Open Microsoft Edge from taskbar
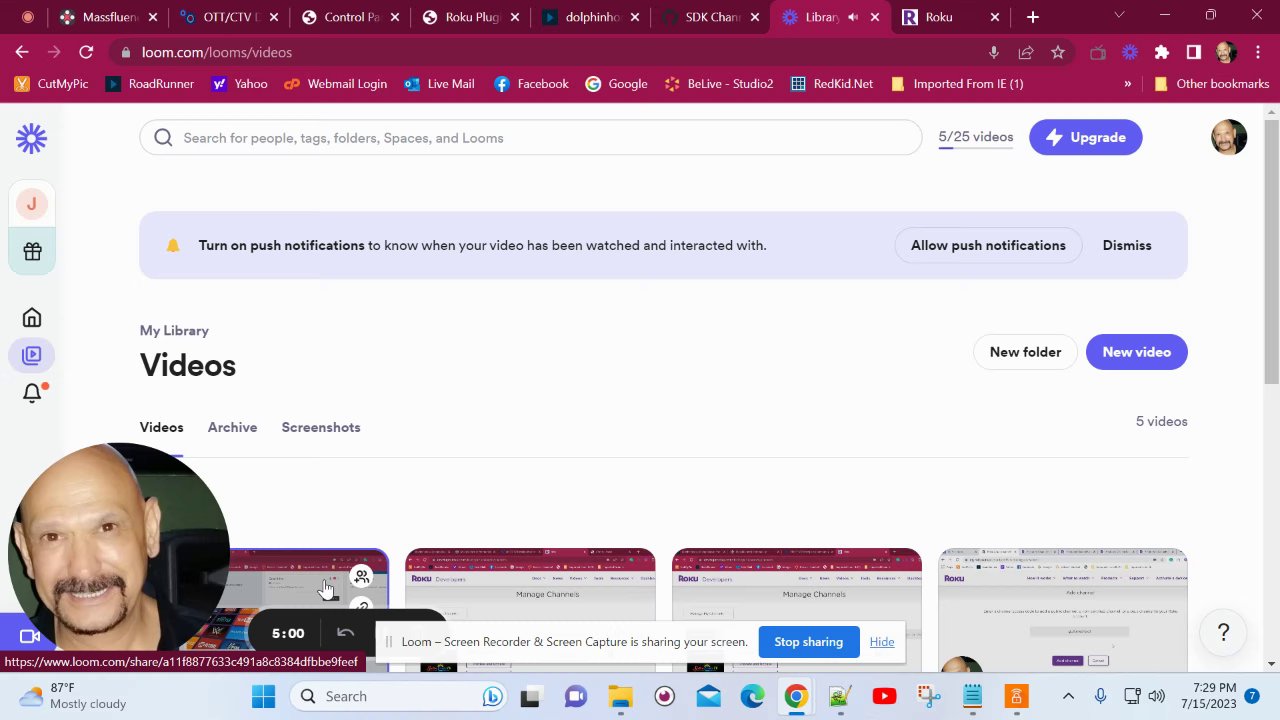The image size is (1280, 720). tap(752, 696)
